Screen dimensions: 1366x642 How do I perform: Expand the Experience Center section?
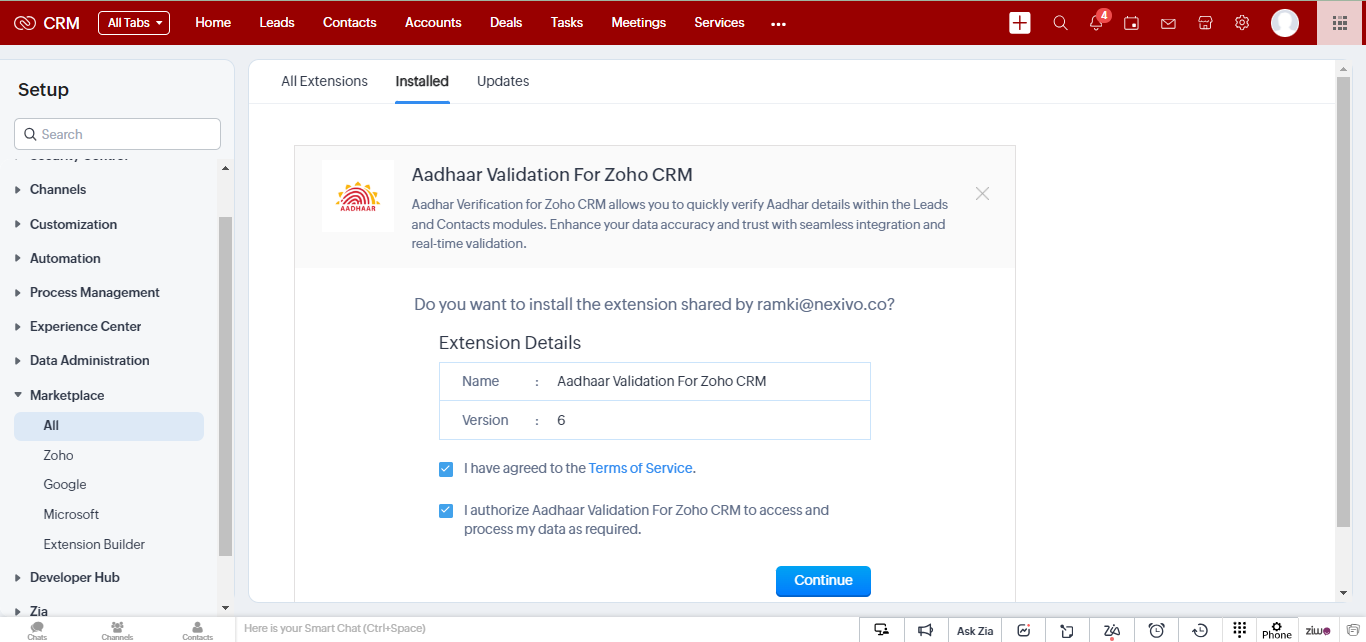[86, 326]
